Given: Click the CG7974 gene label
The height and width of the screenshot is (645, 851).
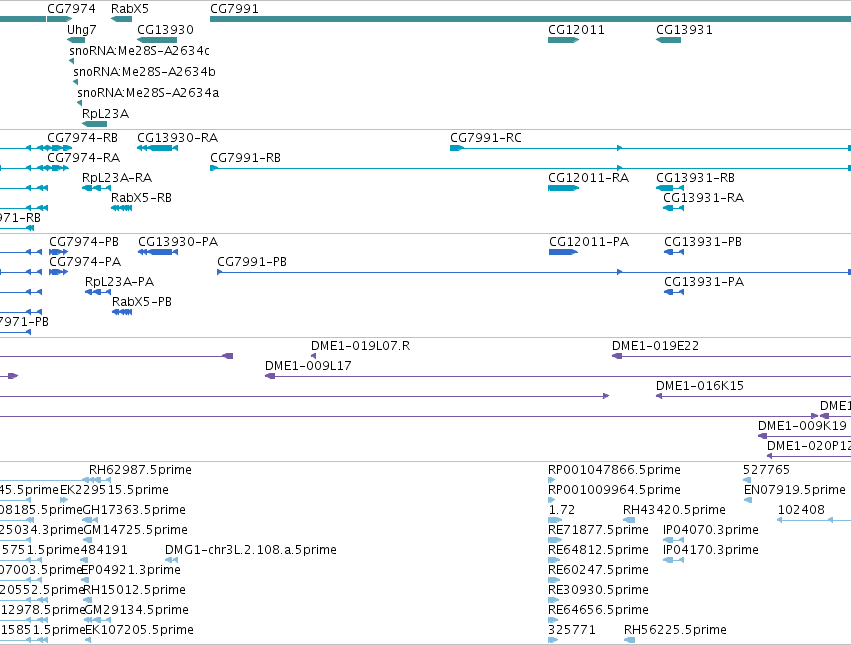Looking at the screenshot, I should tap(71, 9).
